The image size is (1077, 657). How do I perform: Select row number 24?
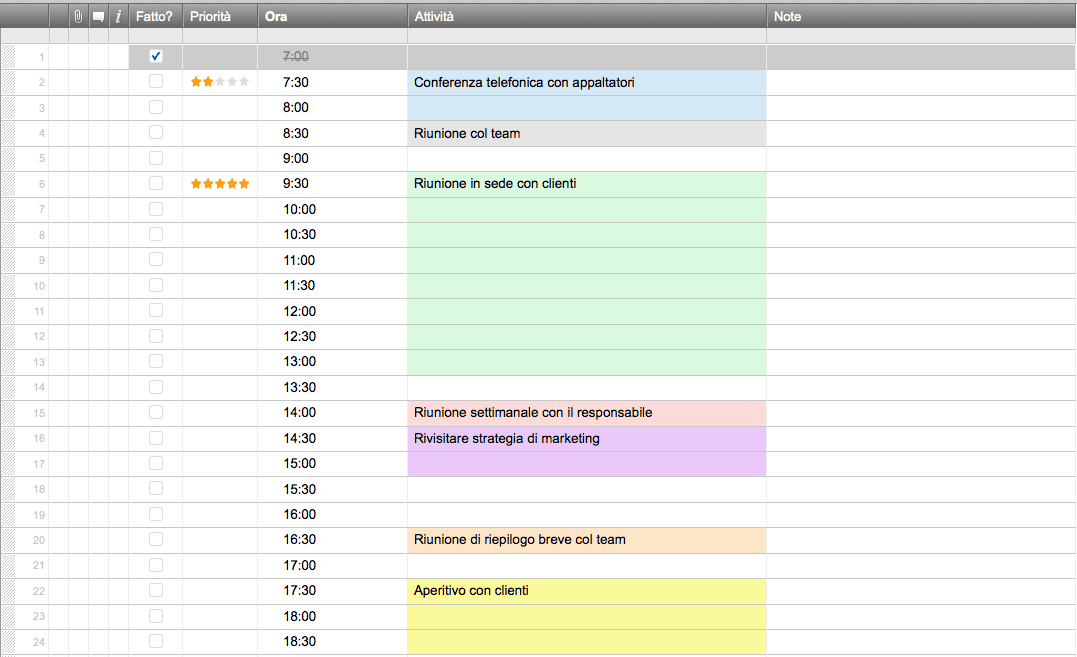pos(33,642)
